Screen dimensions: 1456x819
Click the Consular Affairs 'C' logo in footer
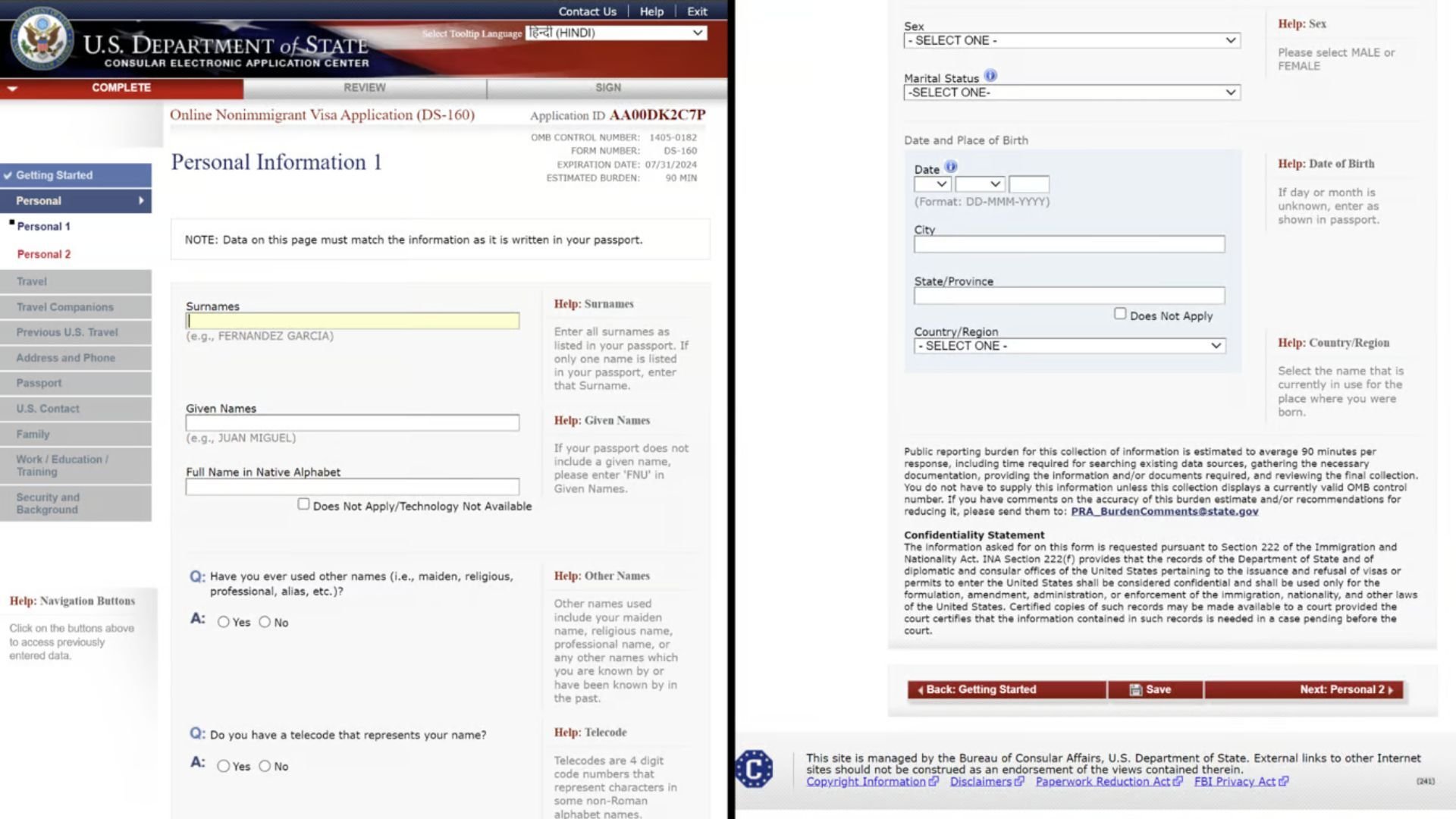(x=755, y=767)
